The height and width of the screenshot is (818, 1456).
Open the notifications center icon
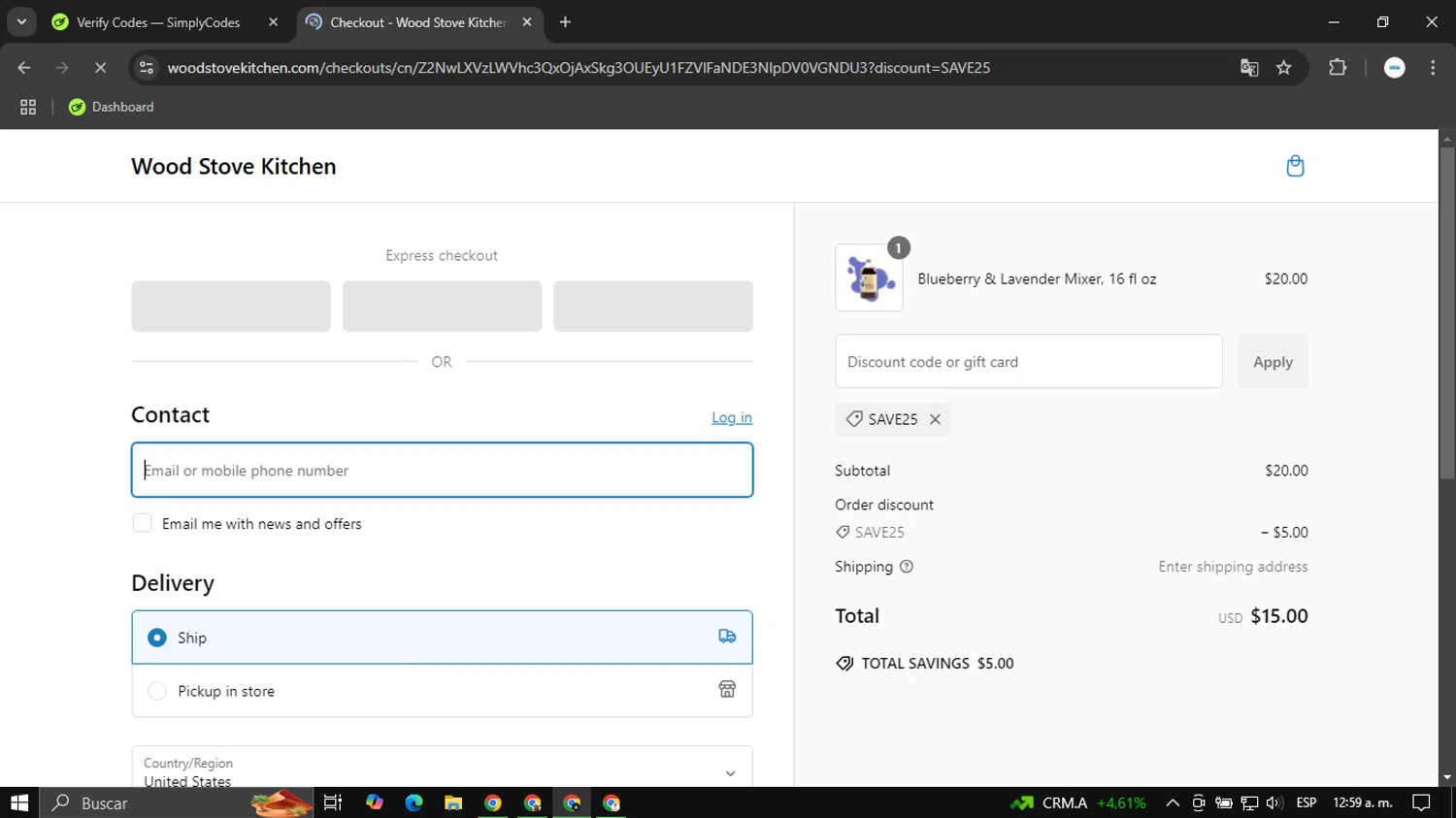(x=1421, y=802)
